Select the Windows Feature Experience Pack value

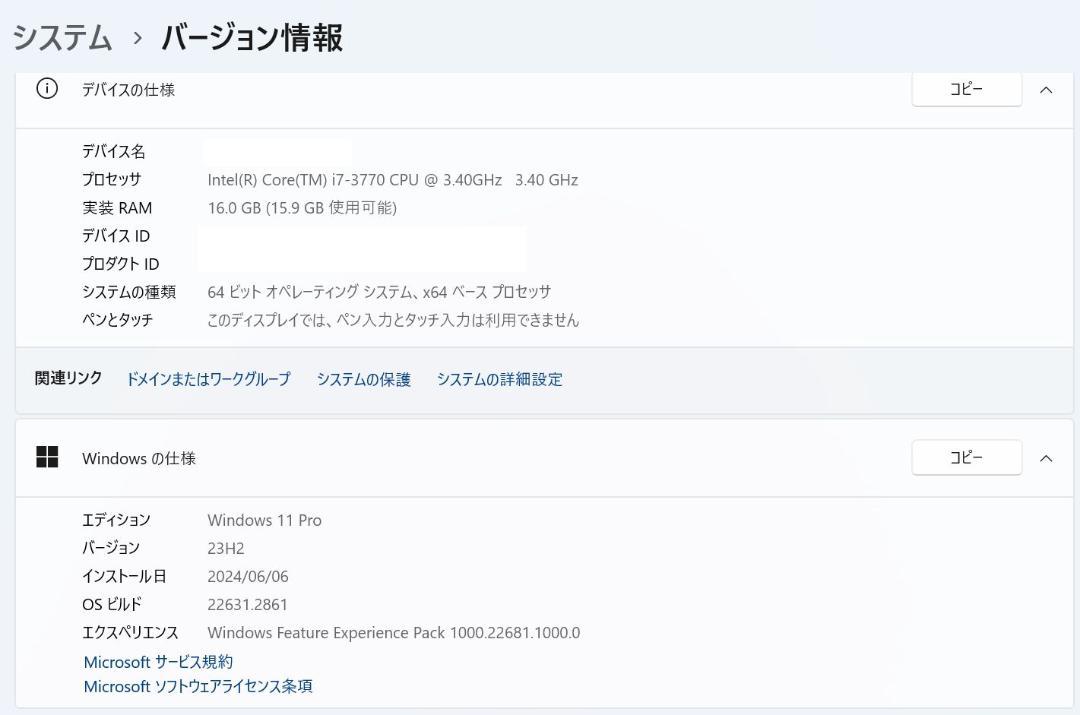(394, 632)
